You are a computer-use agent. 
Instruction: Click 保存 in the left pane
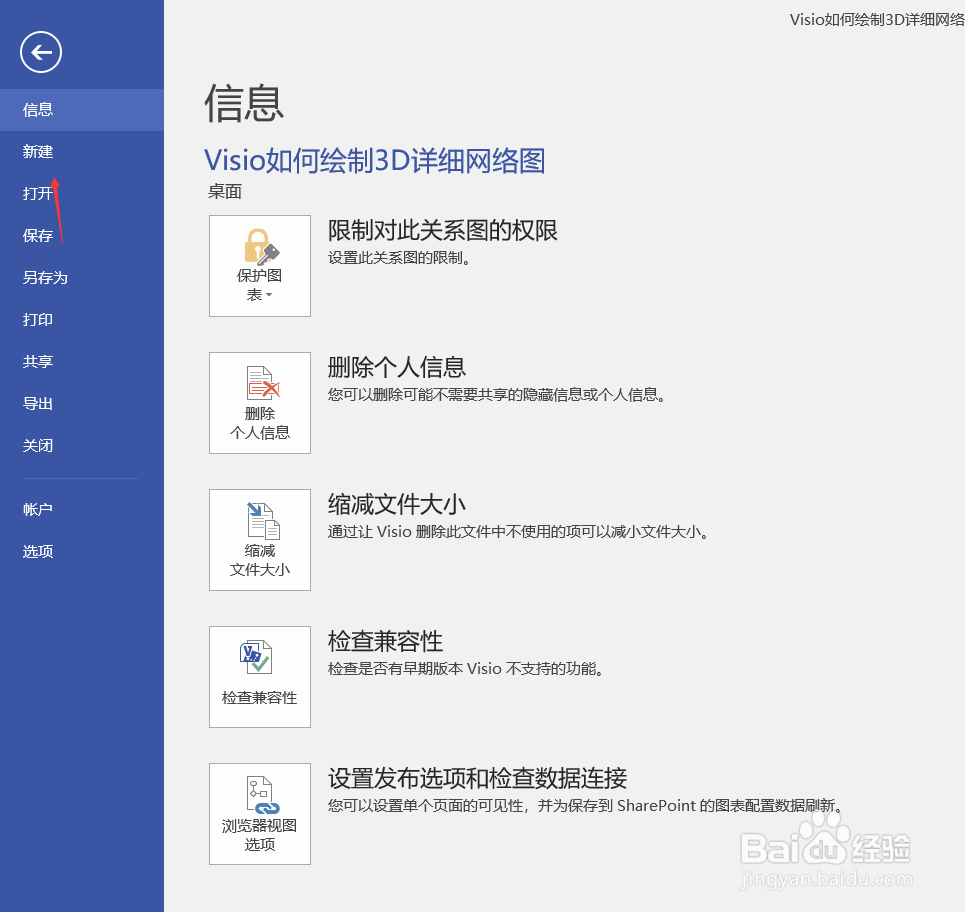click(x=37, y=235)
